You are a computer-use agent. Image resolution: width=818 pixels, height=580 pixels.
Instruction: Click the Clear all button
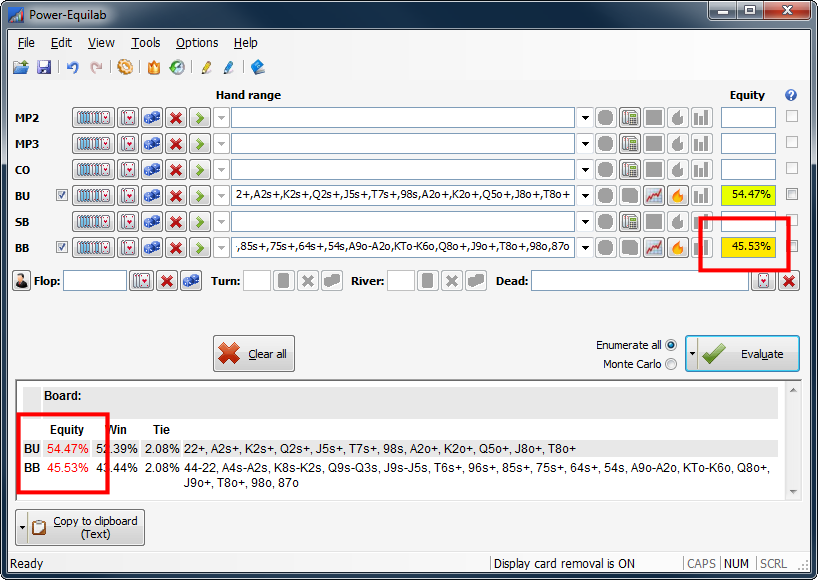[x=254, y=354]
